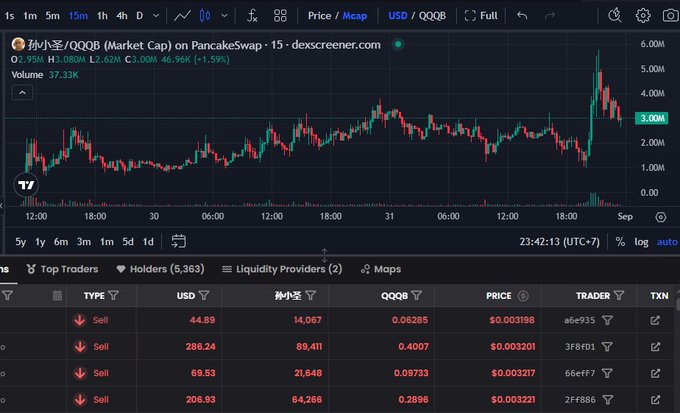Select the 1m chart interval
The image size is (680, 413).
point(30,16)
